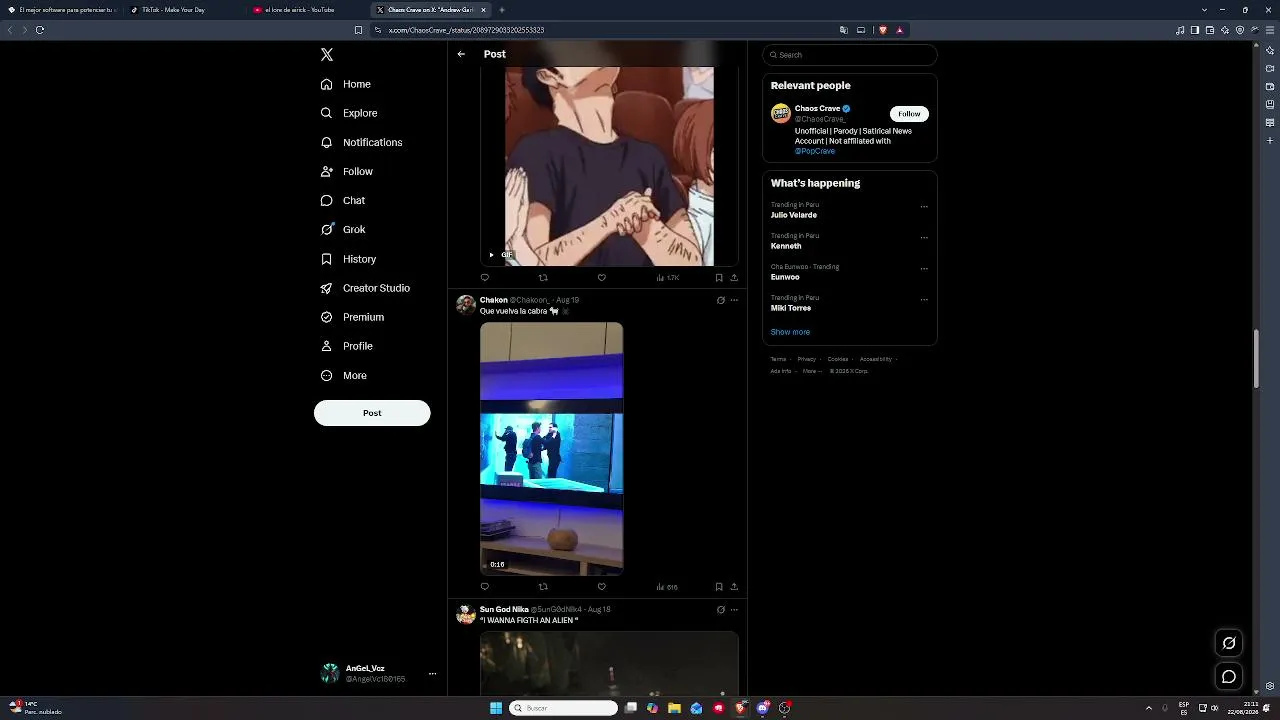Viewport: 1280px width, 720px height.
Task: Ask Grok about Sun God Nika's post
Action: click(x=720, y=609)
